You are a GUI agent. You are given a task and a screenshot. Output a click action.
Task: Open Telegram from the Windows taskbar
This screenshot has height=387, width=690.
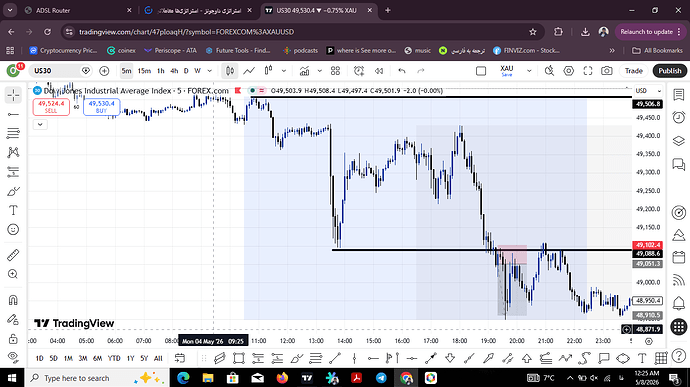381,378
